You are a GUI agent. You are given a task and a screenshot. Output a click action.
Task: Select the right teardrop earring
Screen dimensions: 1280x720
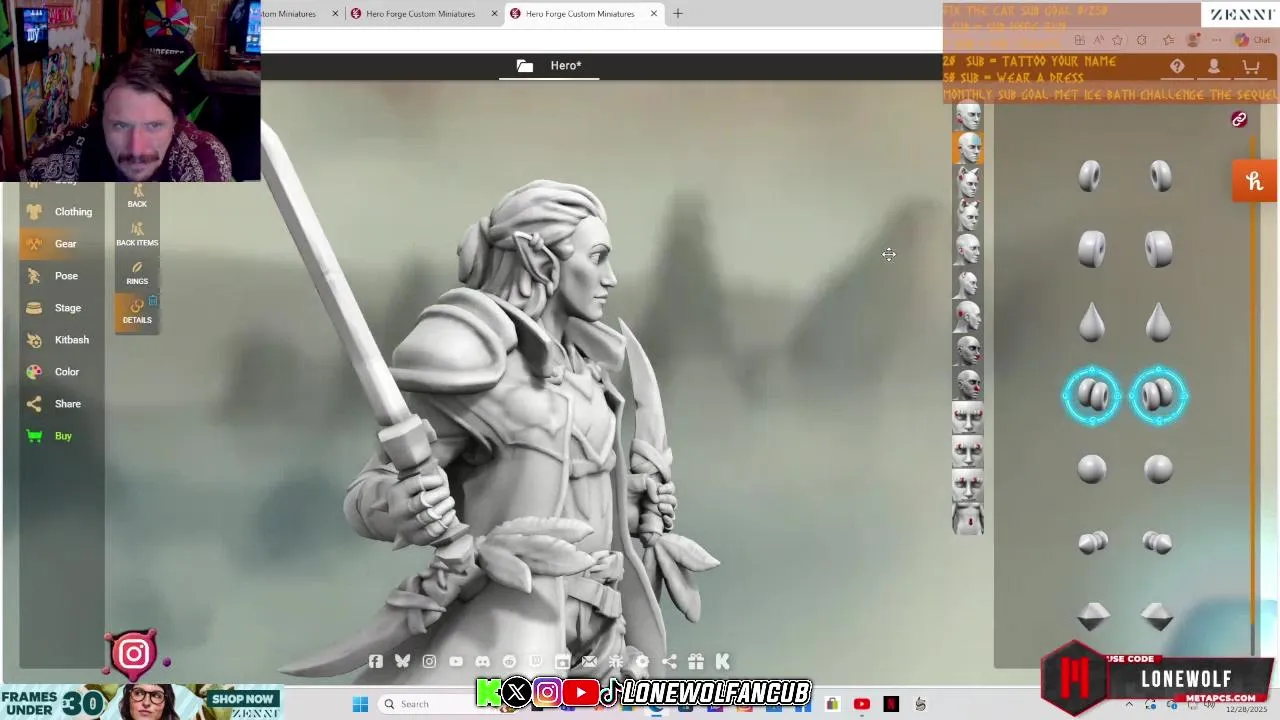coord(1159,322)
